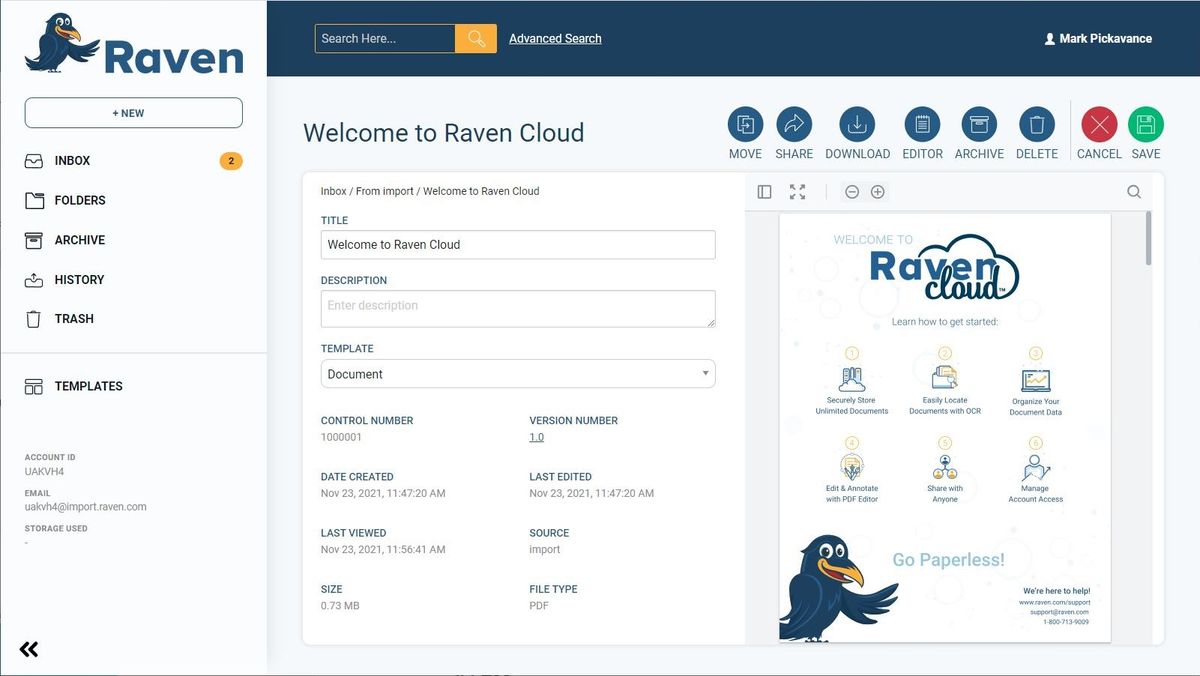1200x676 pixels.
Task: Collapse the left sidebar
Action: [28, 649]
